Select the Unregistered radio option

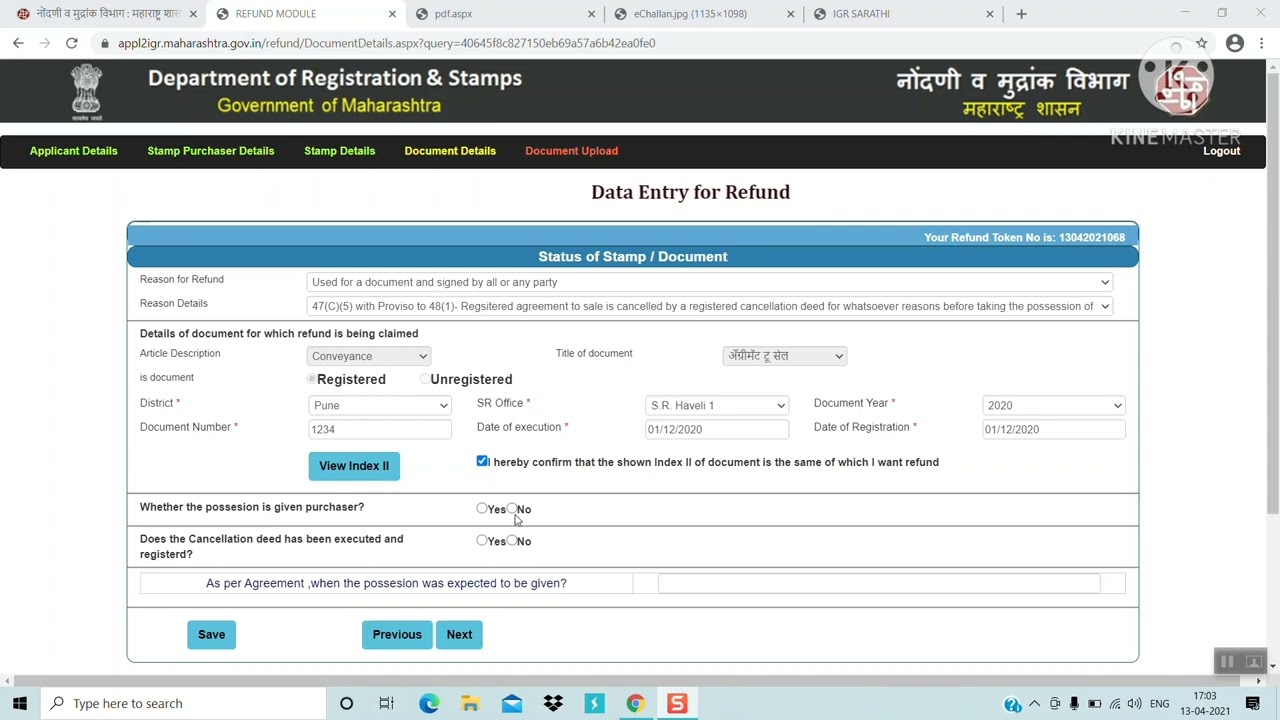(x=425, y=379)
